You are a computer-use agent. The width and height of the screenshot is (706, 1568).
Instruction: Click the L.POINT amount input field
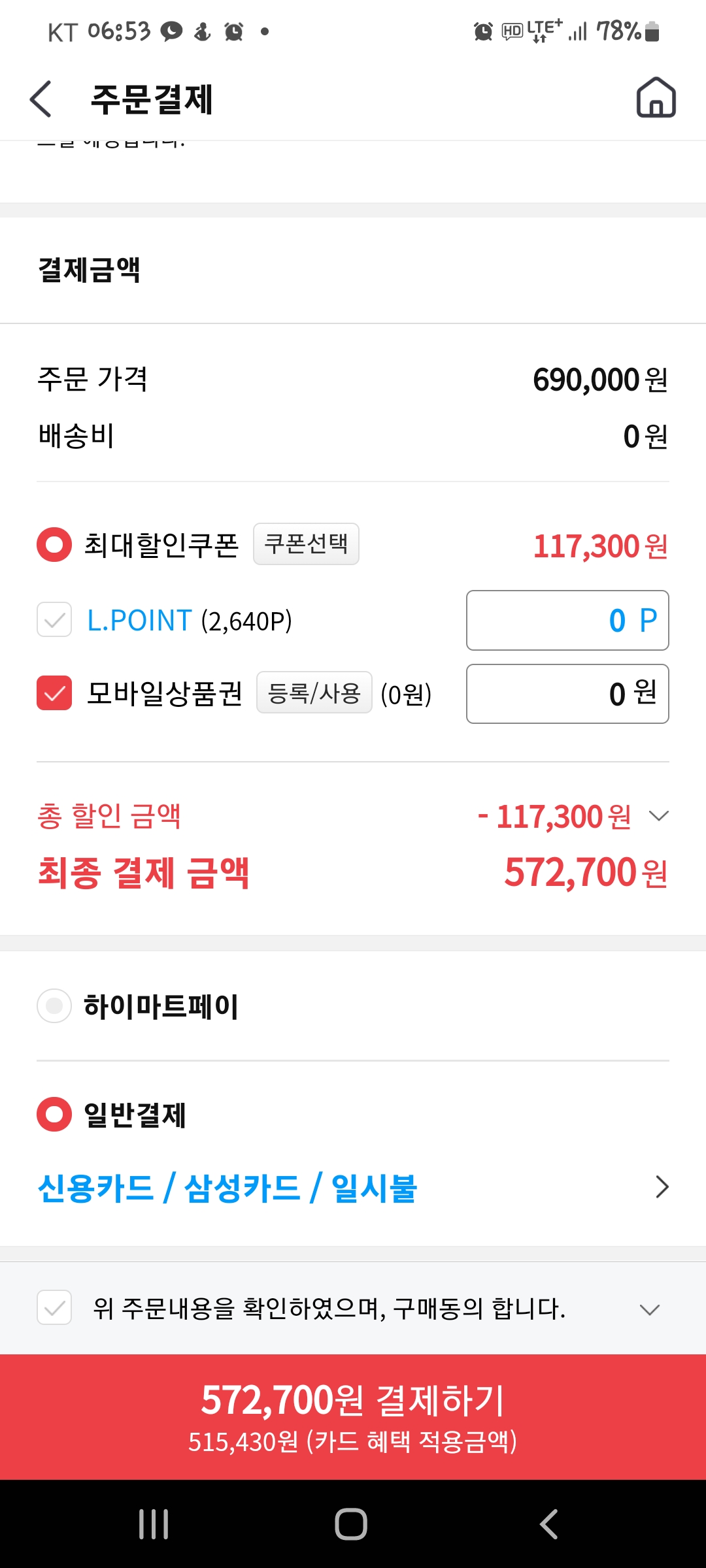(567, 621)
